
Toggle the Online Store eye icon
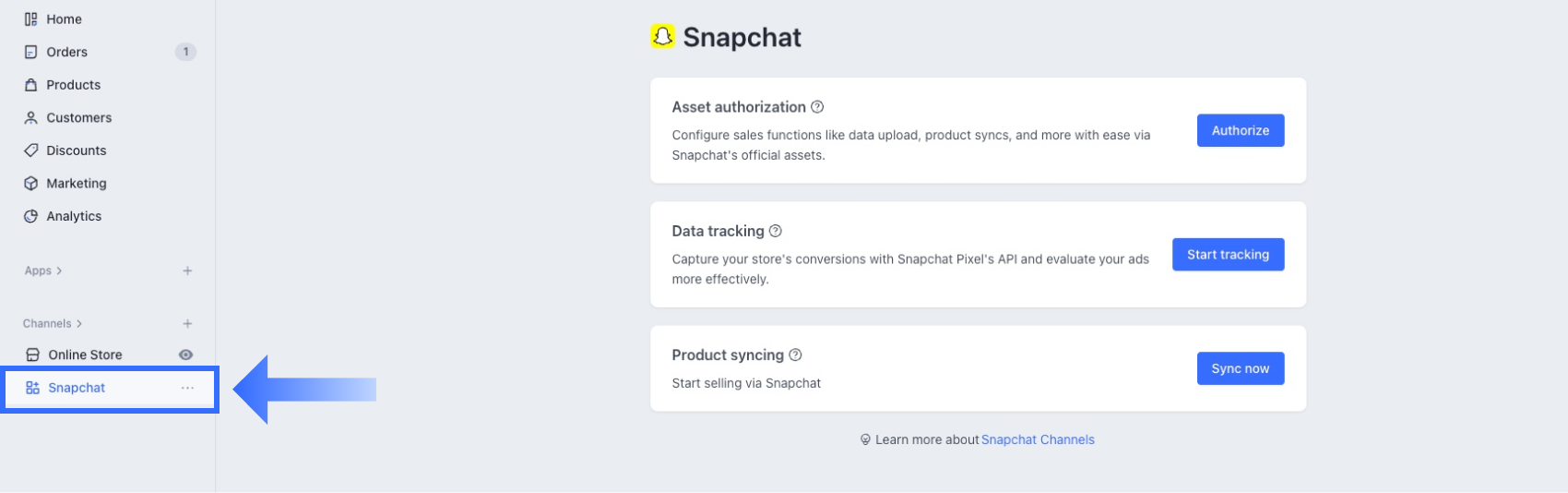tap(185, 355)
